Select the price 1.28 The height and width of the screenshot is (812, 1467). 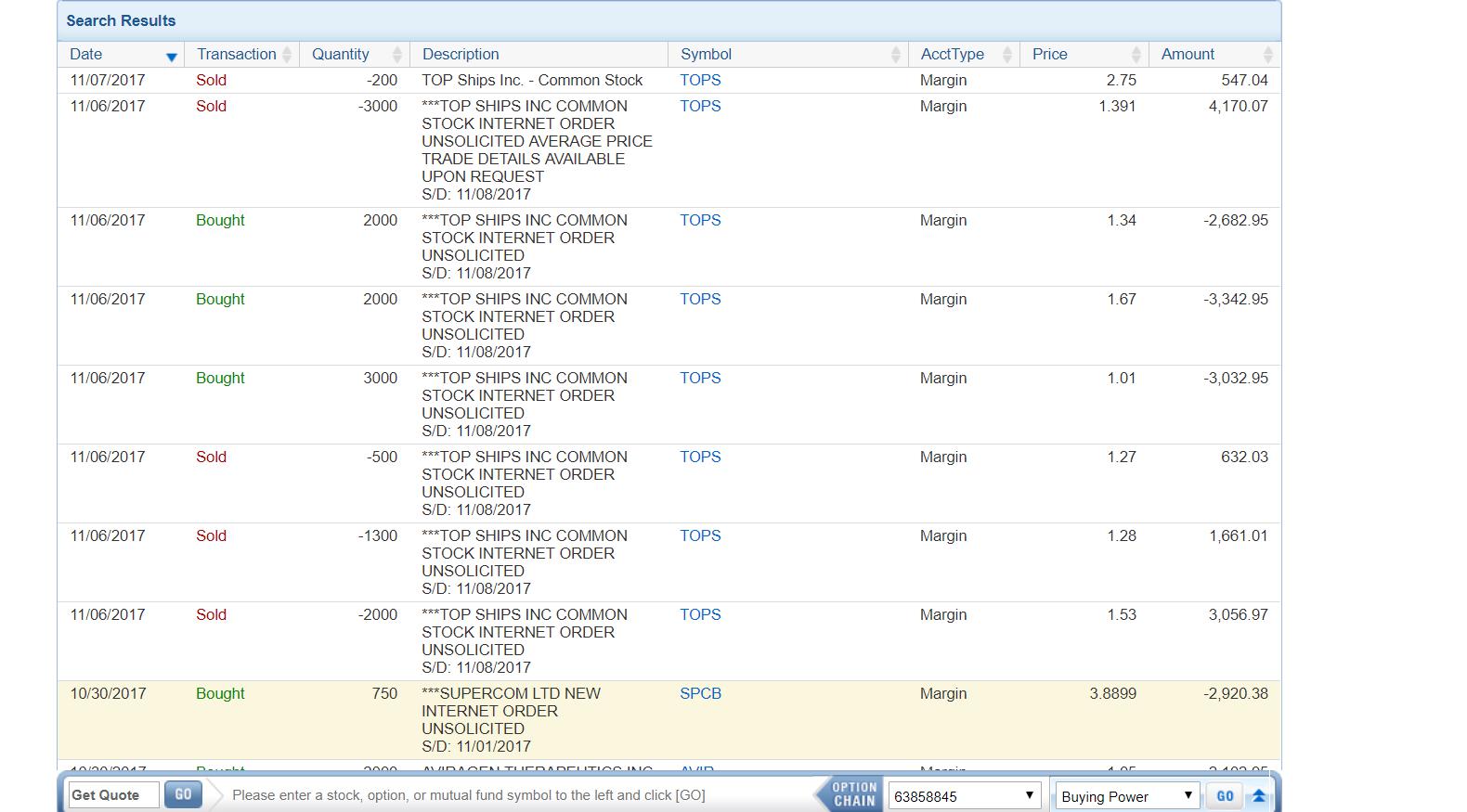[x=1121, y=536]
